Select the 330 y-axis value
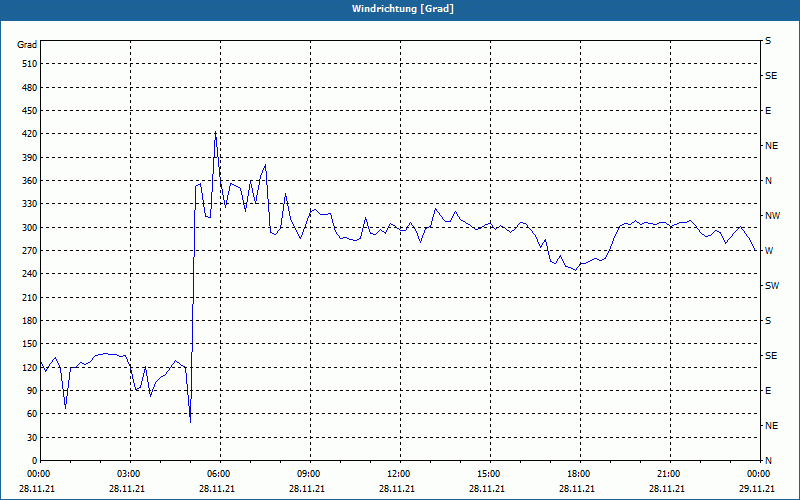Image resolution: width=800 pixels, height=500 pixels. pos(30,204)
